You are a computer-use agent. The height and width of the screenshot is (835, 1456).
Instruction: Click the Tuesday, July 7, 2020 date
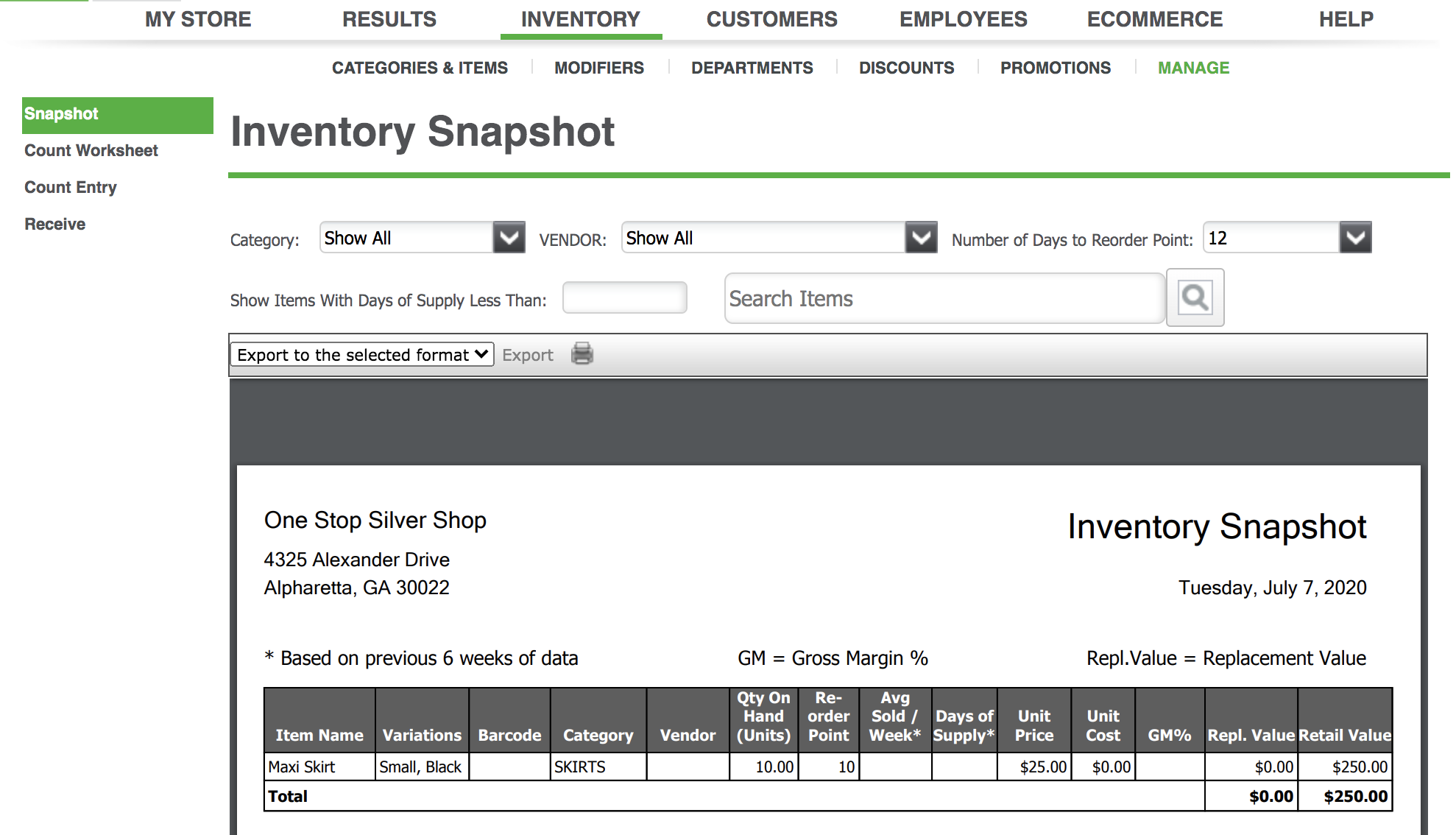[1273, 588]
